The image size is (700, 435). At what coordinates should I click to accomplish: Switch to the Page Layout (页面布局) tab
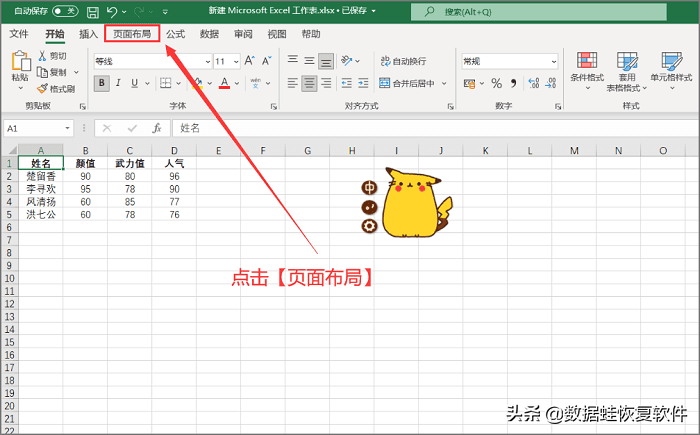pos(132,34)
